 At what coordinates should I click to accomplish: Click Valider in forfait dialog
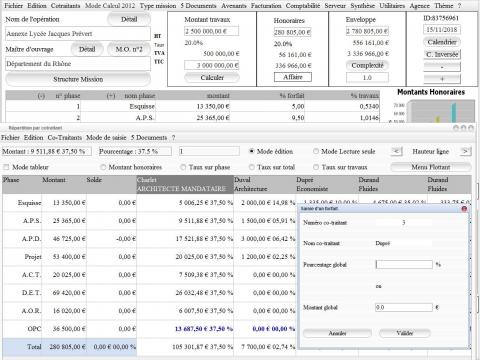405,333
